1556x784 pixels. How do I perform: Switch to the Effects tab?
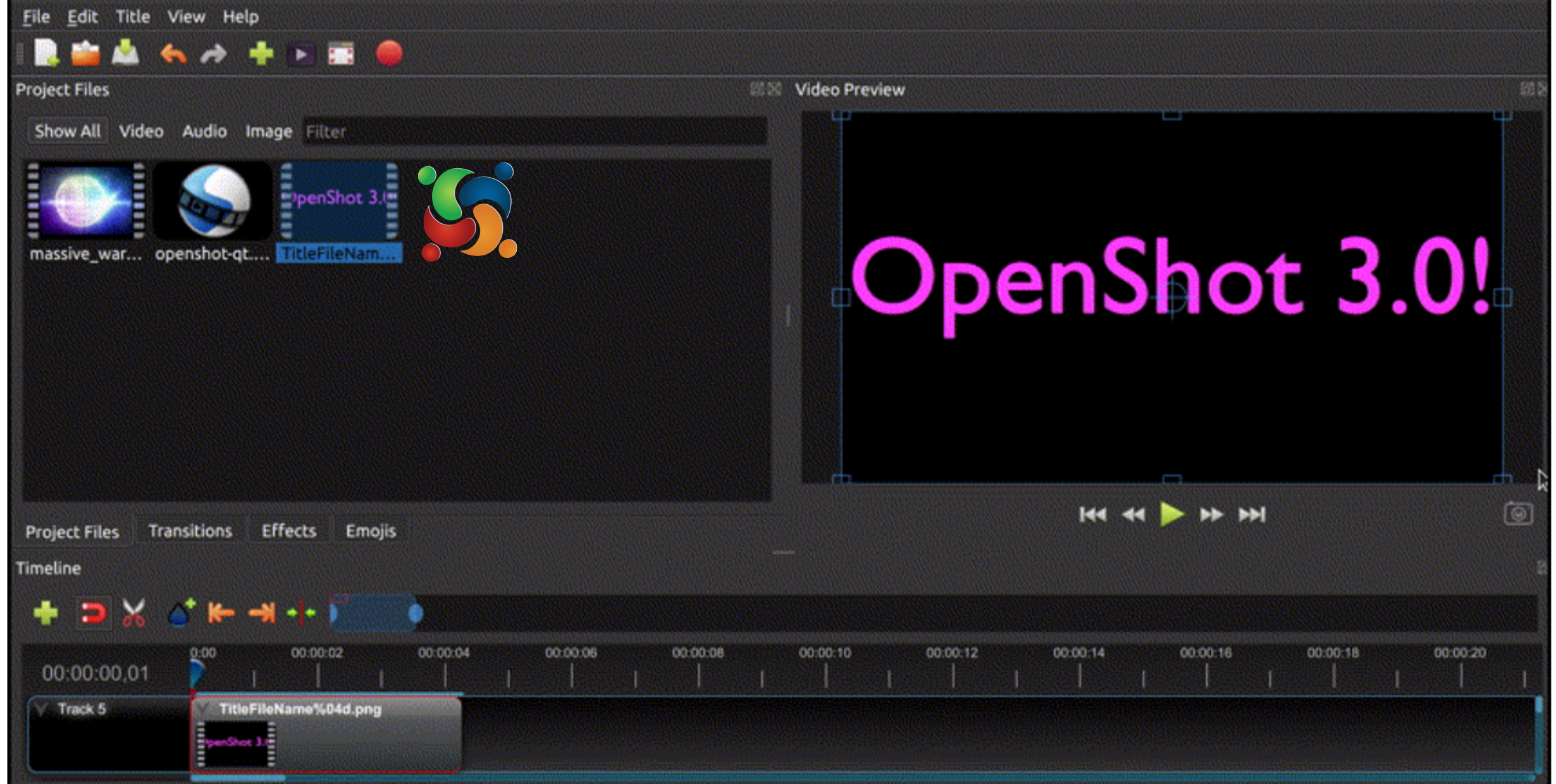[289, 531]
